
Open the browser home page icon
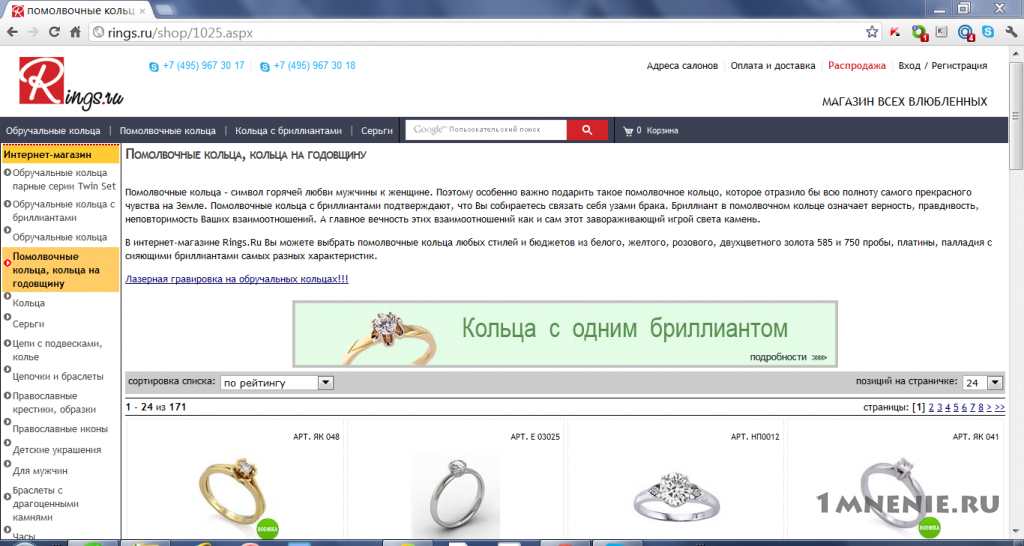coord(75,32)
